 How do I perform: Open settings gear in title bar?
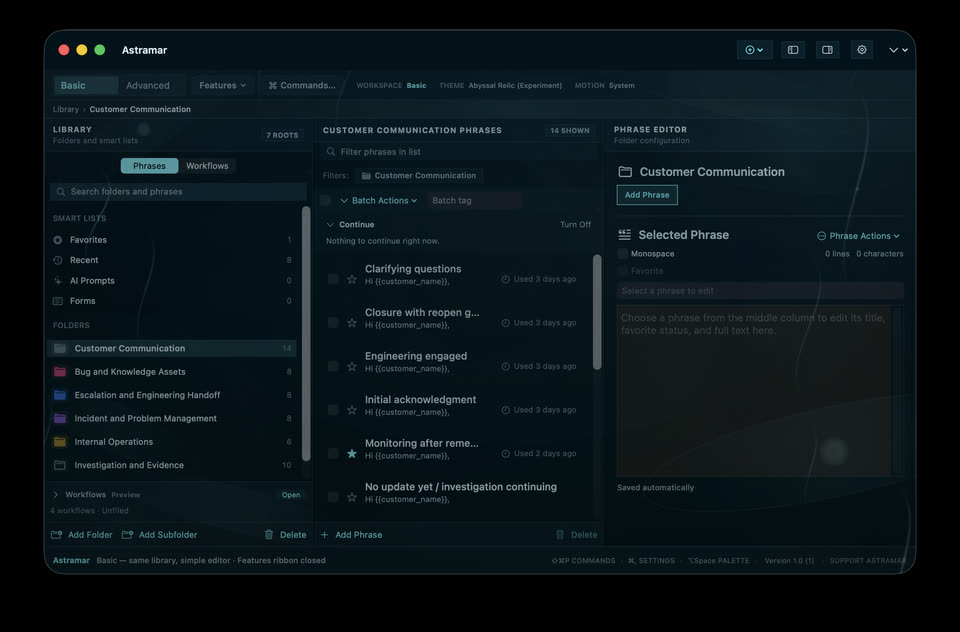click(x=861, y=50)
